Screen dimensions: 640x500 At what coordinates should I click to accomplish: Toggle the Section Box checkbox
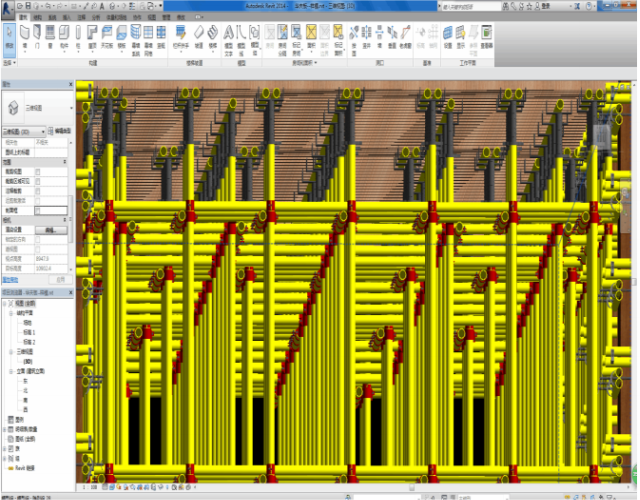(x=38, y=209)
